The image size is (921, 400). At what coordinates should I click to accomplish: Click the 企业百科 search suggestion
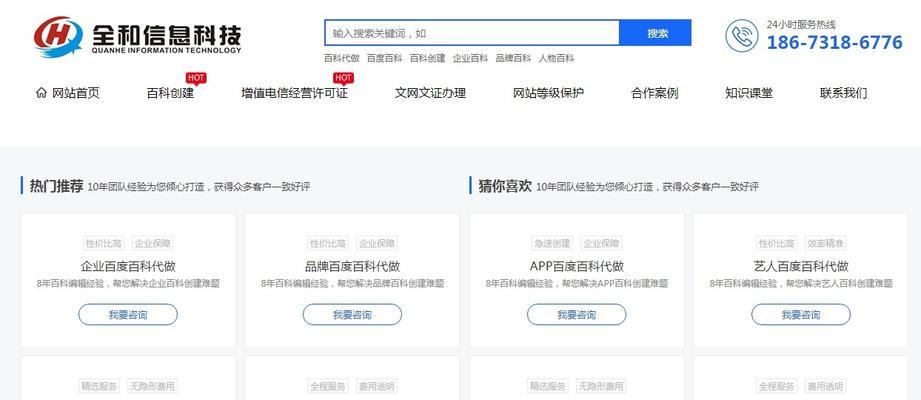coord(470,58)
